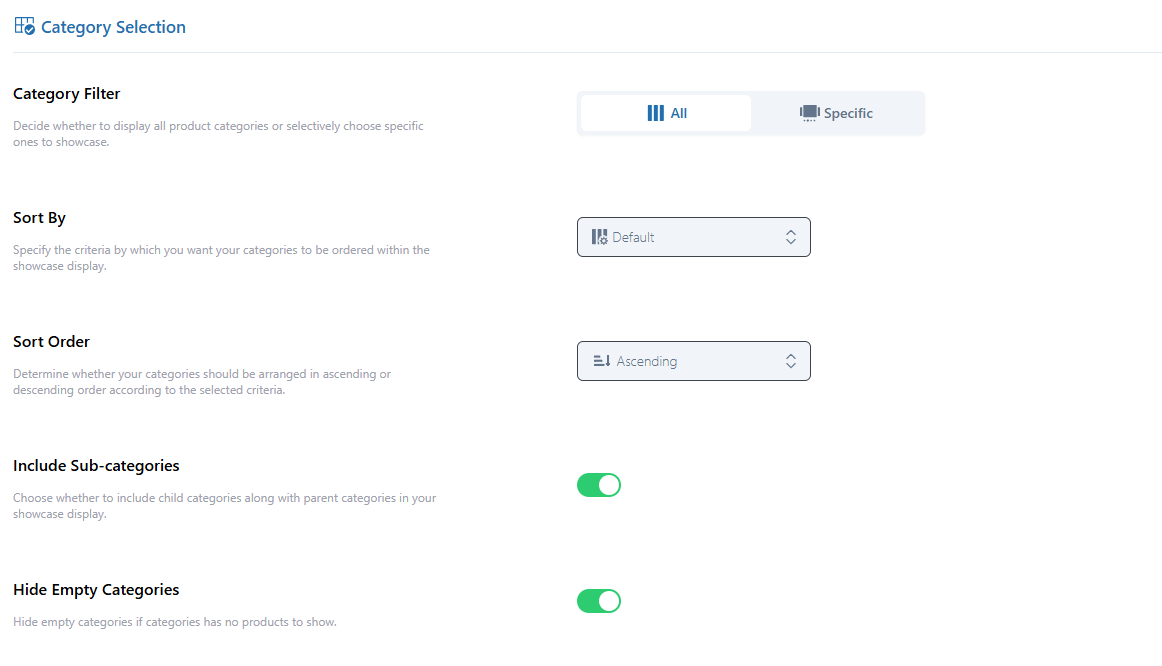Click description 'Hide empty categories if categories has no products'
This screenshot has width=1162, height=666.
[175, 622]
